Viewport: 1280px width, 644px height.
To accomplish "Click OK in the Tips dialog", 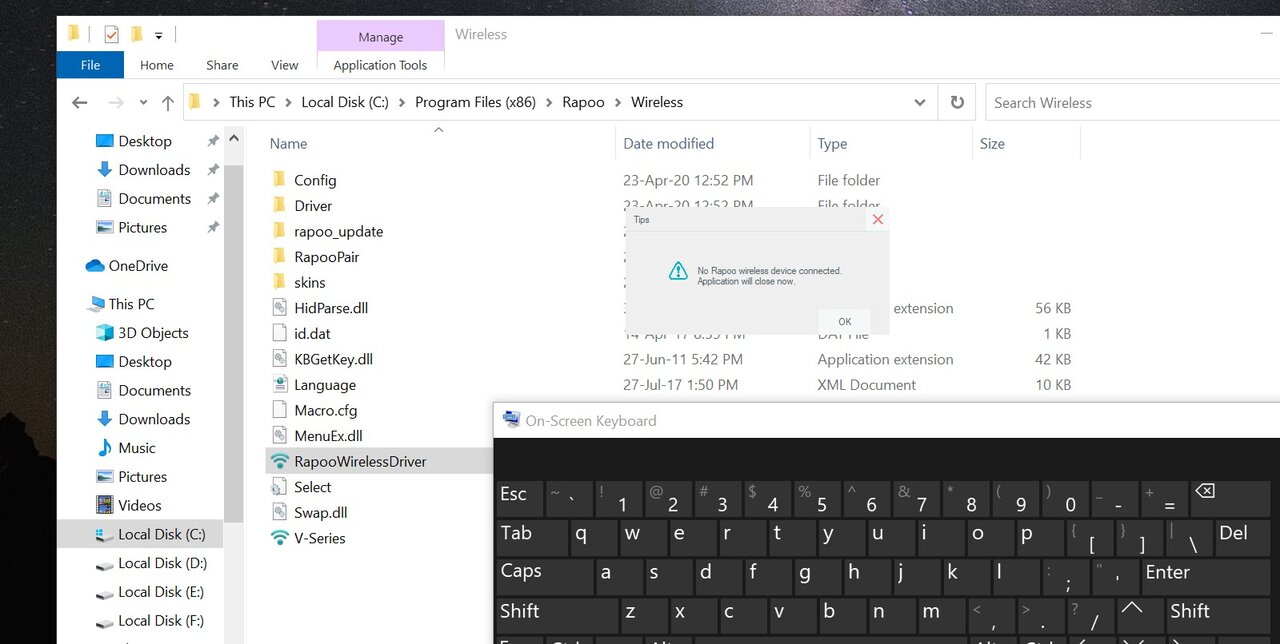I will point(844,321).
